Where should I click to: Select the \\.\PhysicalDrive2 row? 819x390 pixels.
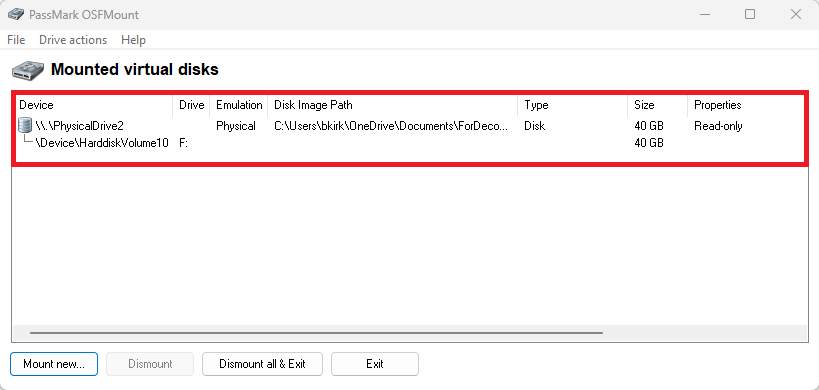click(x=410, y=126)
